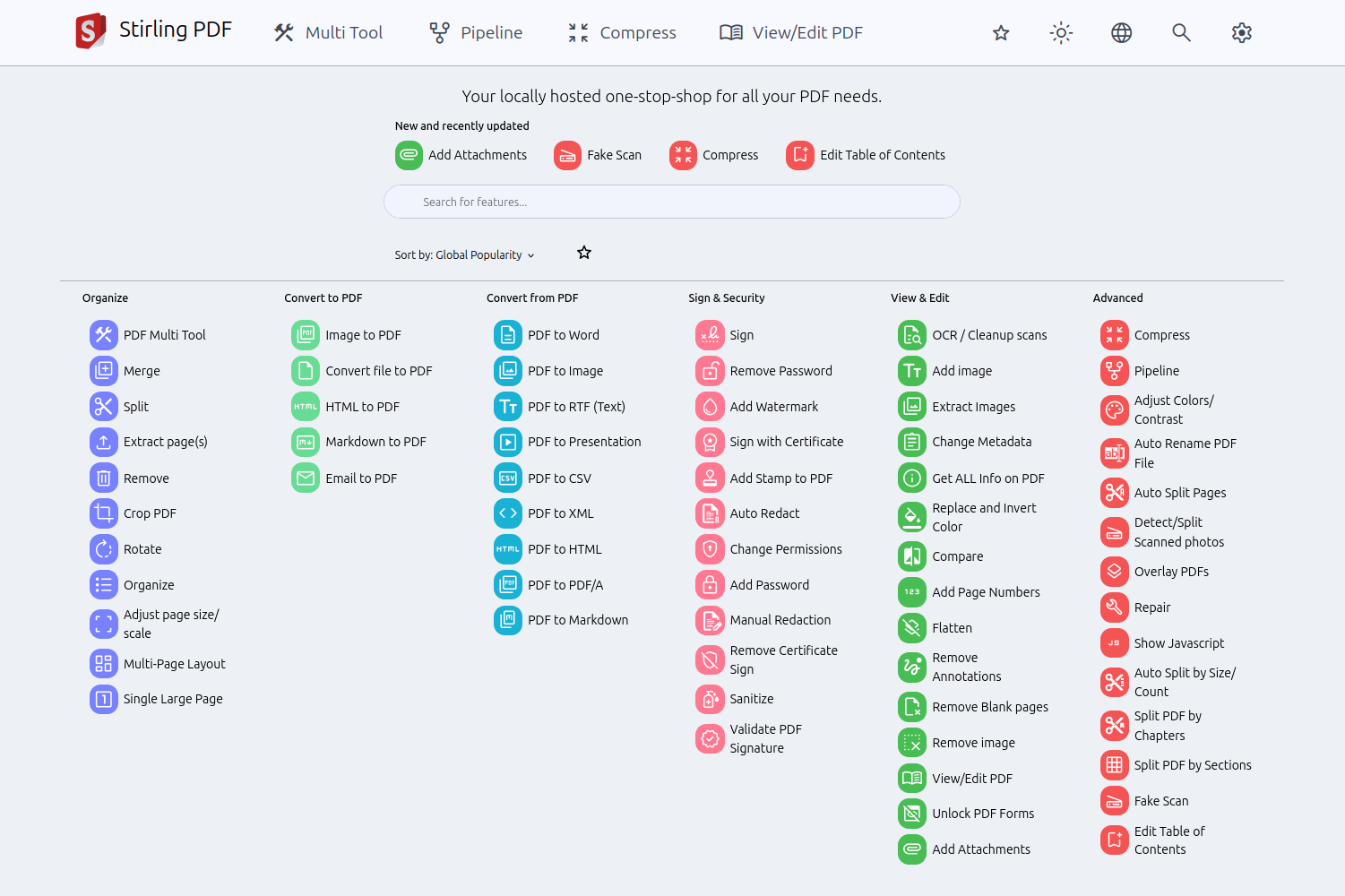1345x896 pixels.
Task: Click the Merge tool icon
Action: click(x=104, y=371)
